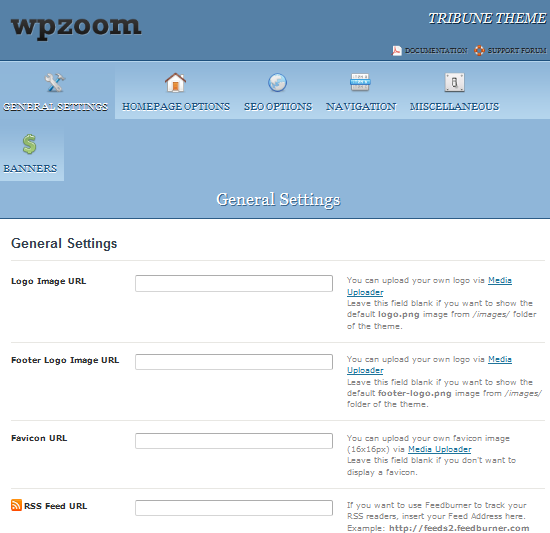Open the Support Forum link
Screen dimensions: 550x533
click(517, 51)
